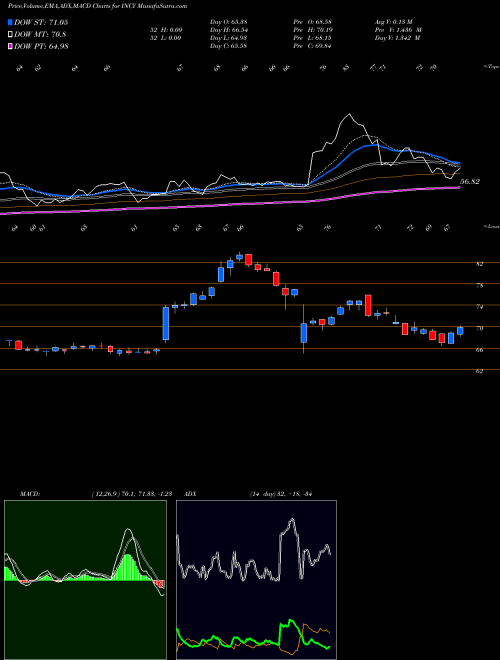Click the 'Day V: 1.842 M' value
The image size is (500, 660).
[x=398, y=38]
